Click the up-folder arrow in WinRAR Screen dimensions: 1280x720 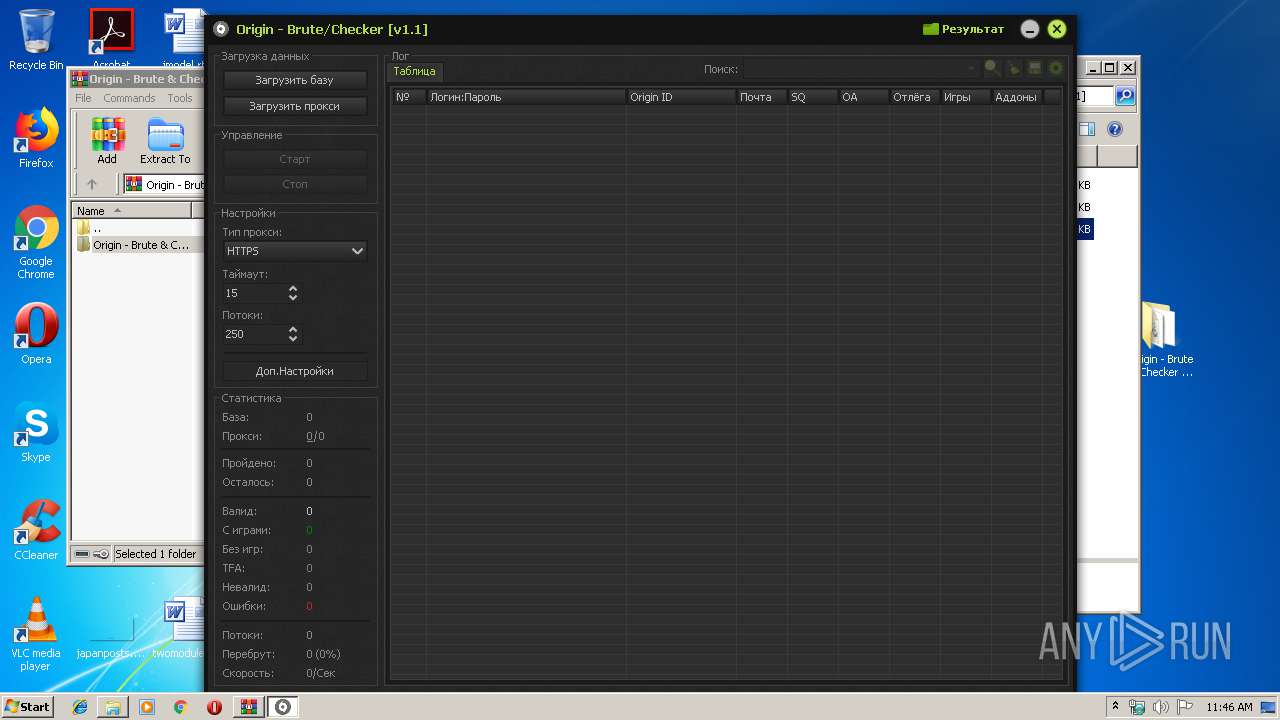92,184
